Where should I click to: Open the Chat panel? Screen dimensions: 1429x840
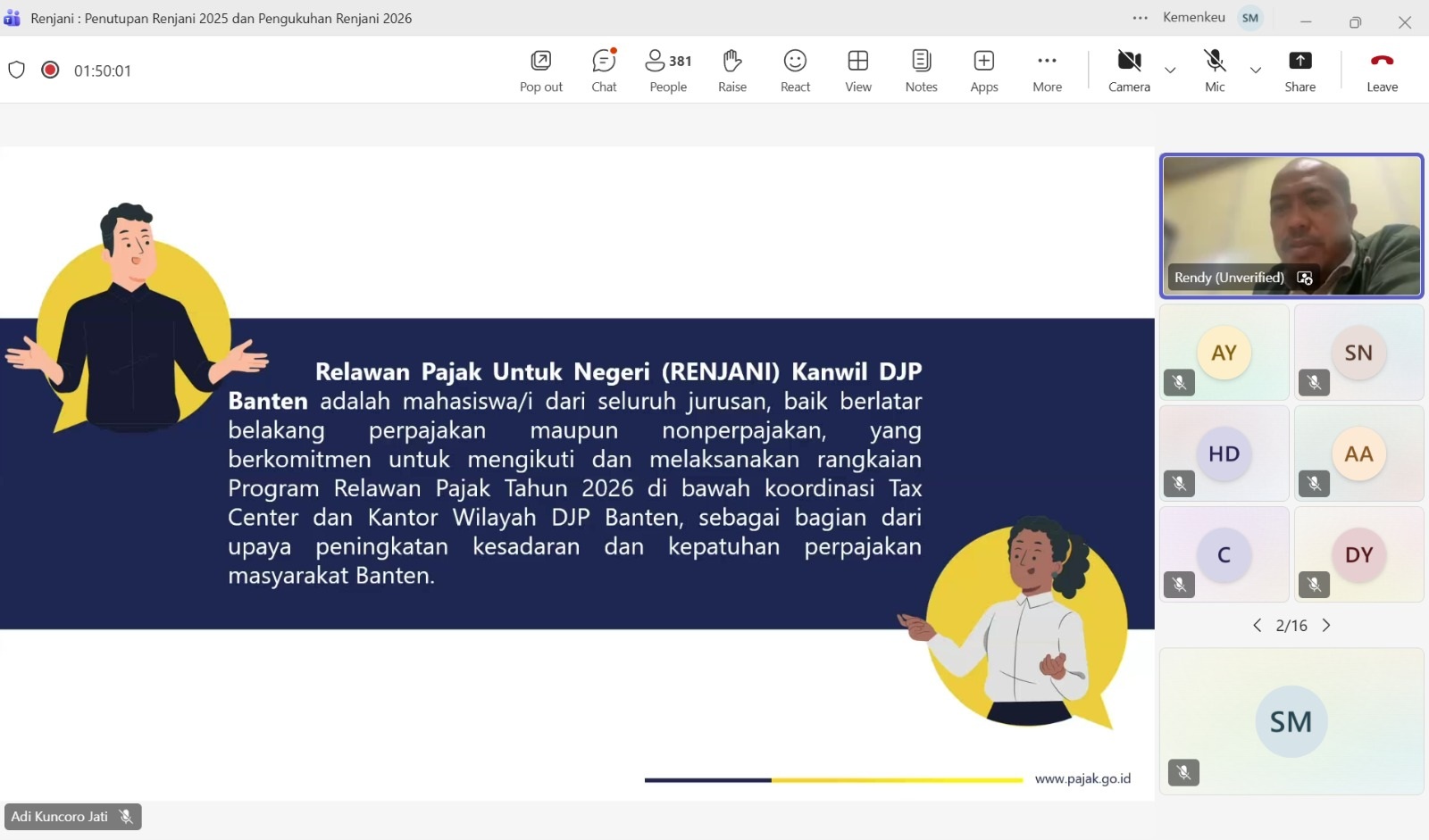coord(605,70)
